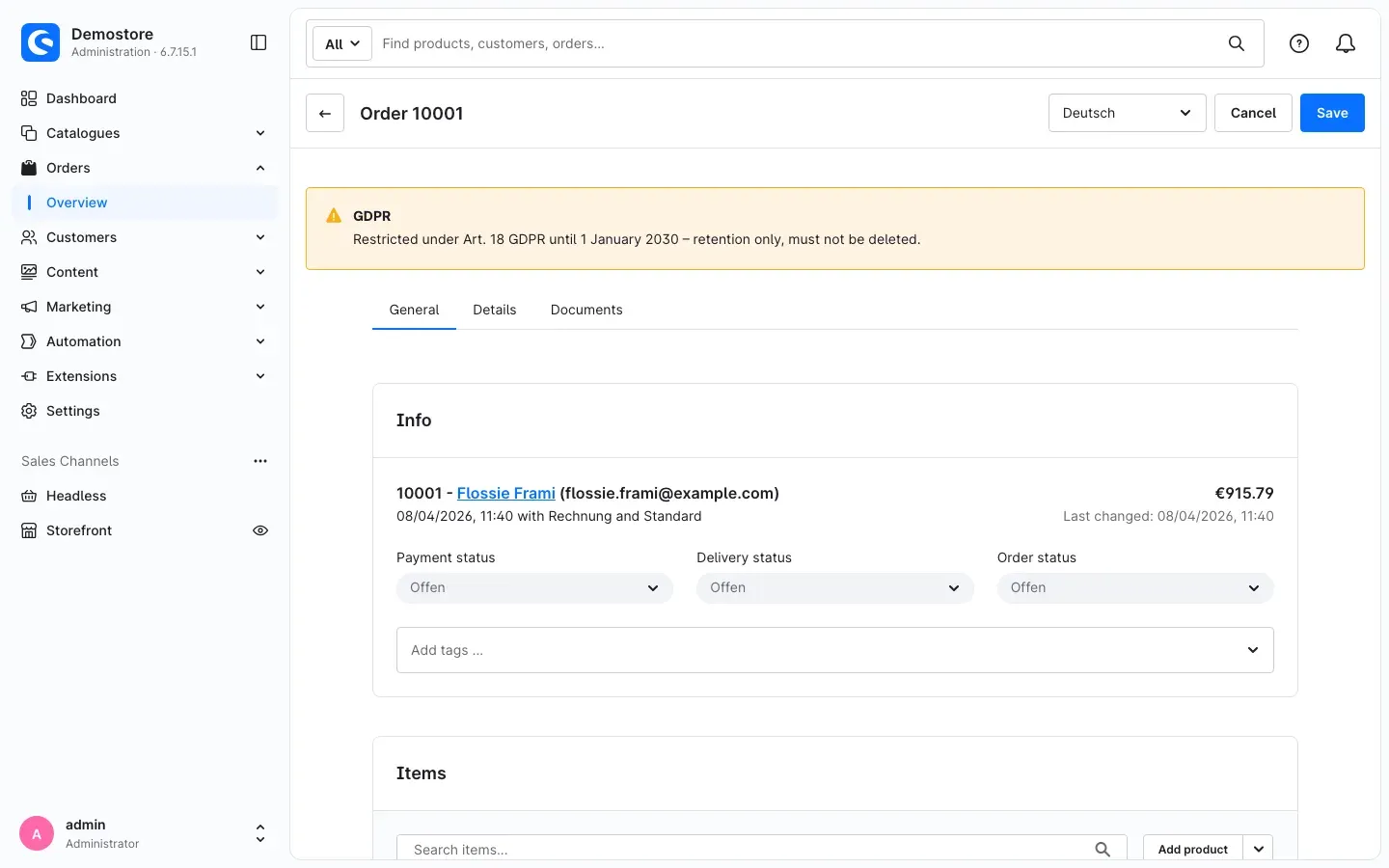
Task: Click the Headless basket icon
Action: click(29, 496)
